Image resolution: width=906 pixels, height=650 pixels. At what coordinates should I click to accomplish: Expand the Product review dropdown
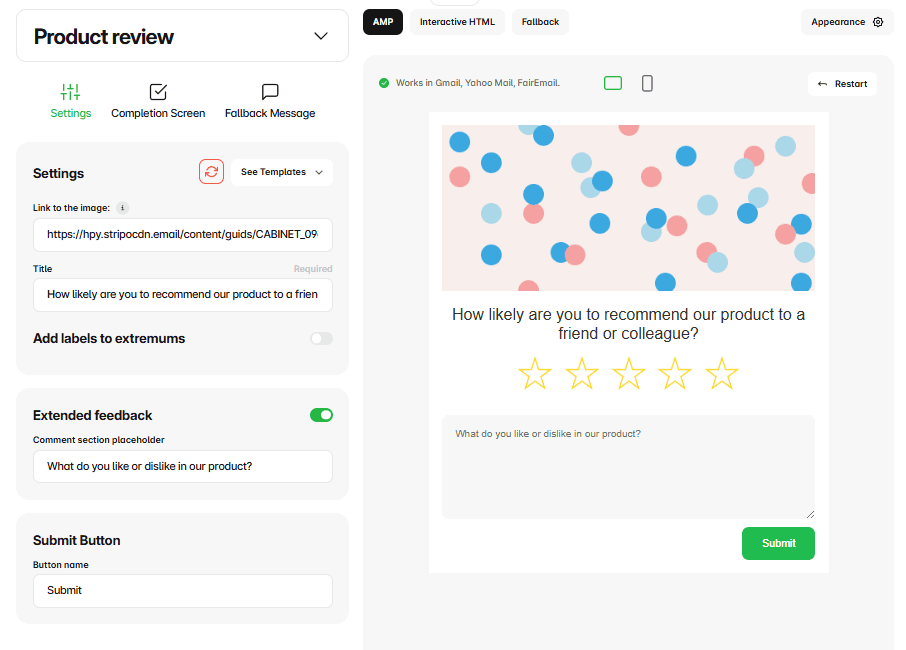(x=321, y=35)
